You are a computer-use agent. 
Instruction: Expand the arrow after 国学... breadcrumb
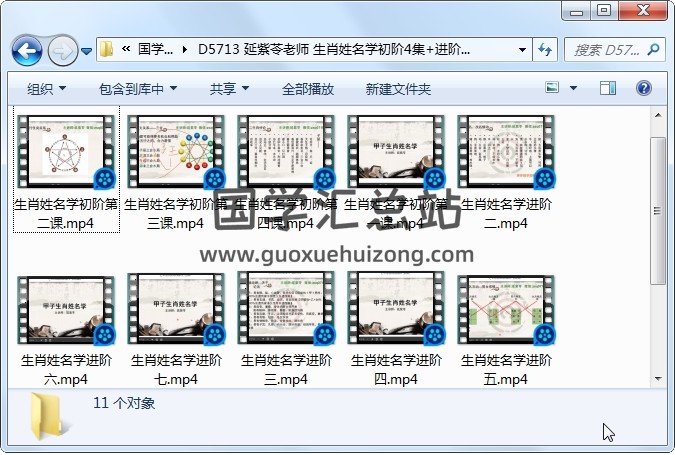tap(185, 50)
